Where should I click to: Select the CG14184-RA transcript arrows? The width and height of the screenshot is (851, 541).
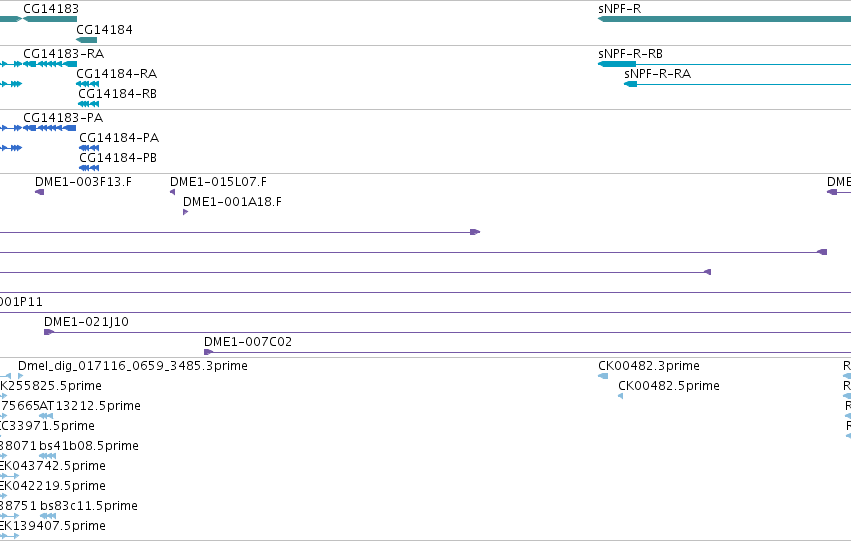(88, 84)
